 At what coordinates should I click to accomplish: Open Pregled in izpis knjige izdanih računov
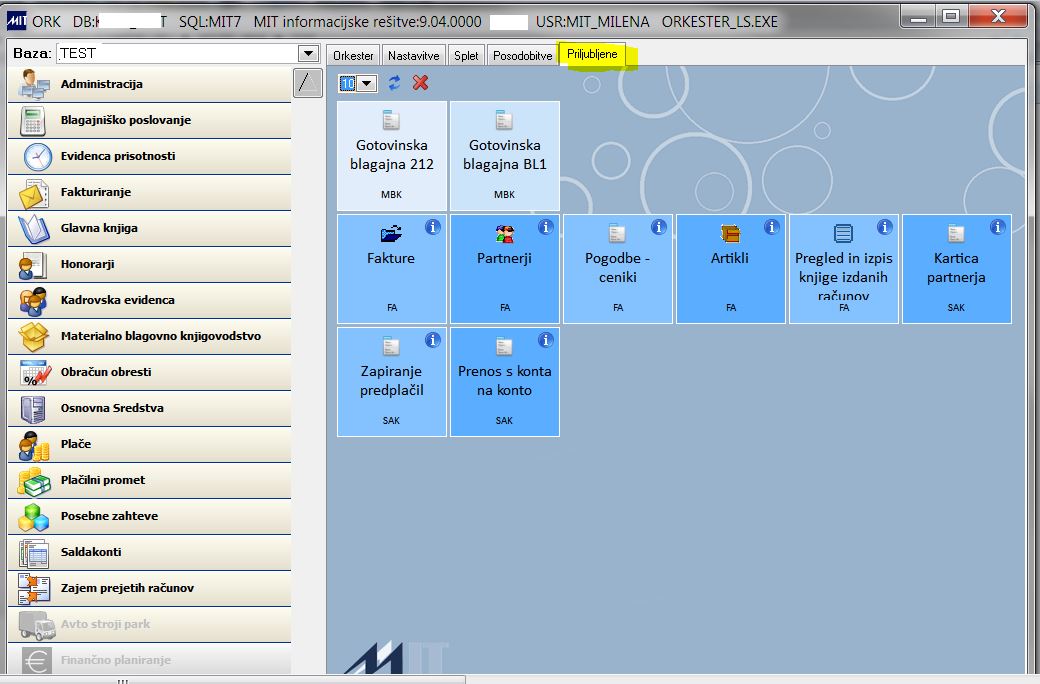coord(844,269)
